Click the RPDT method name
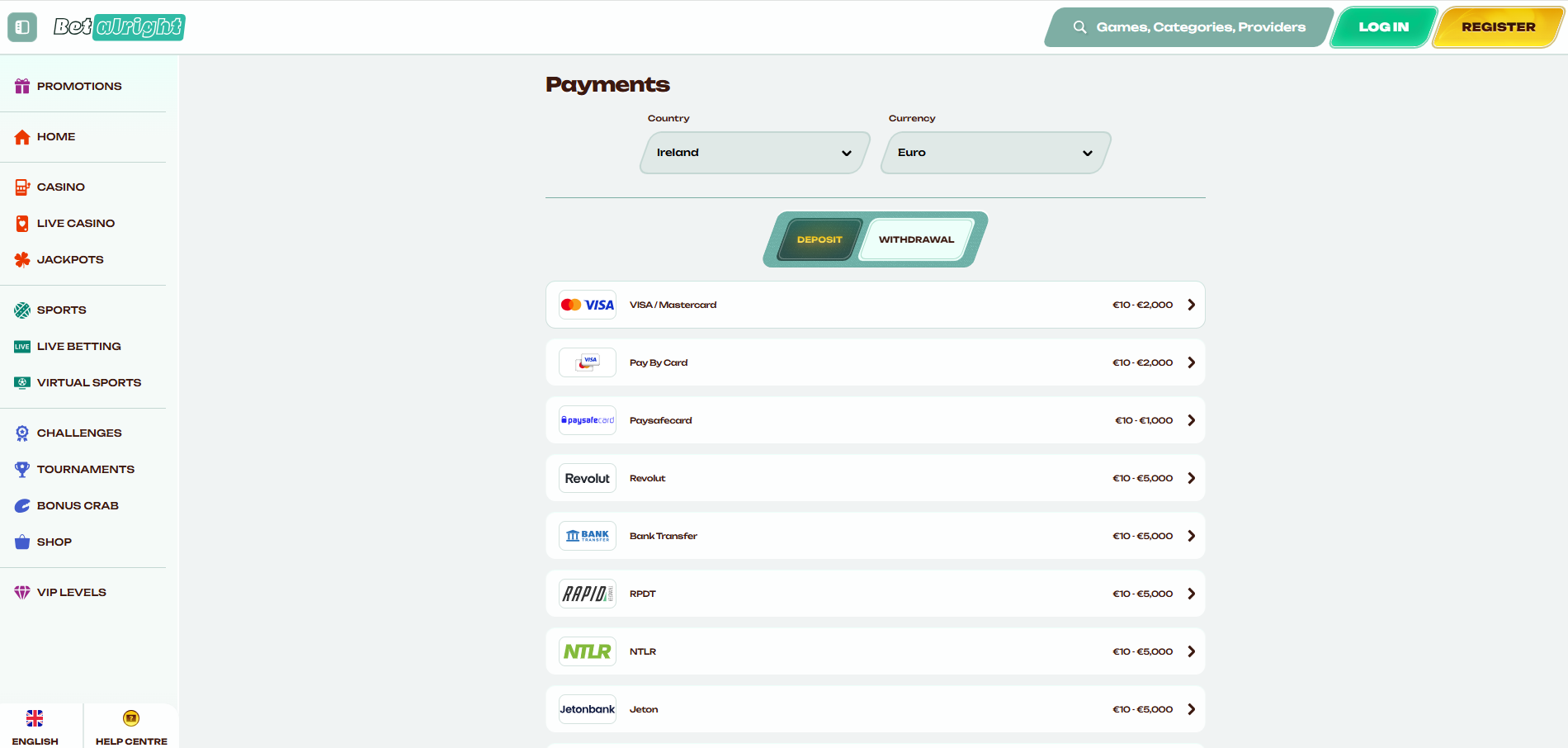Screen dimensions: 1568x748 click(643, 594)
